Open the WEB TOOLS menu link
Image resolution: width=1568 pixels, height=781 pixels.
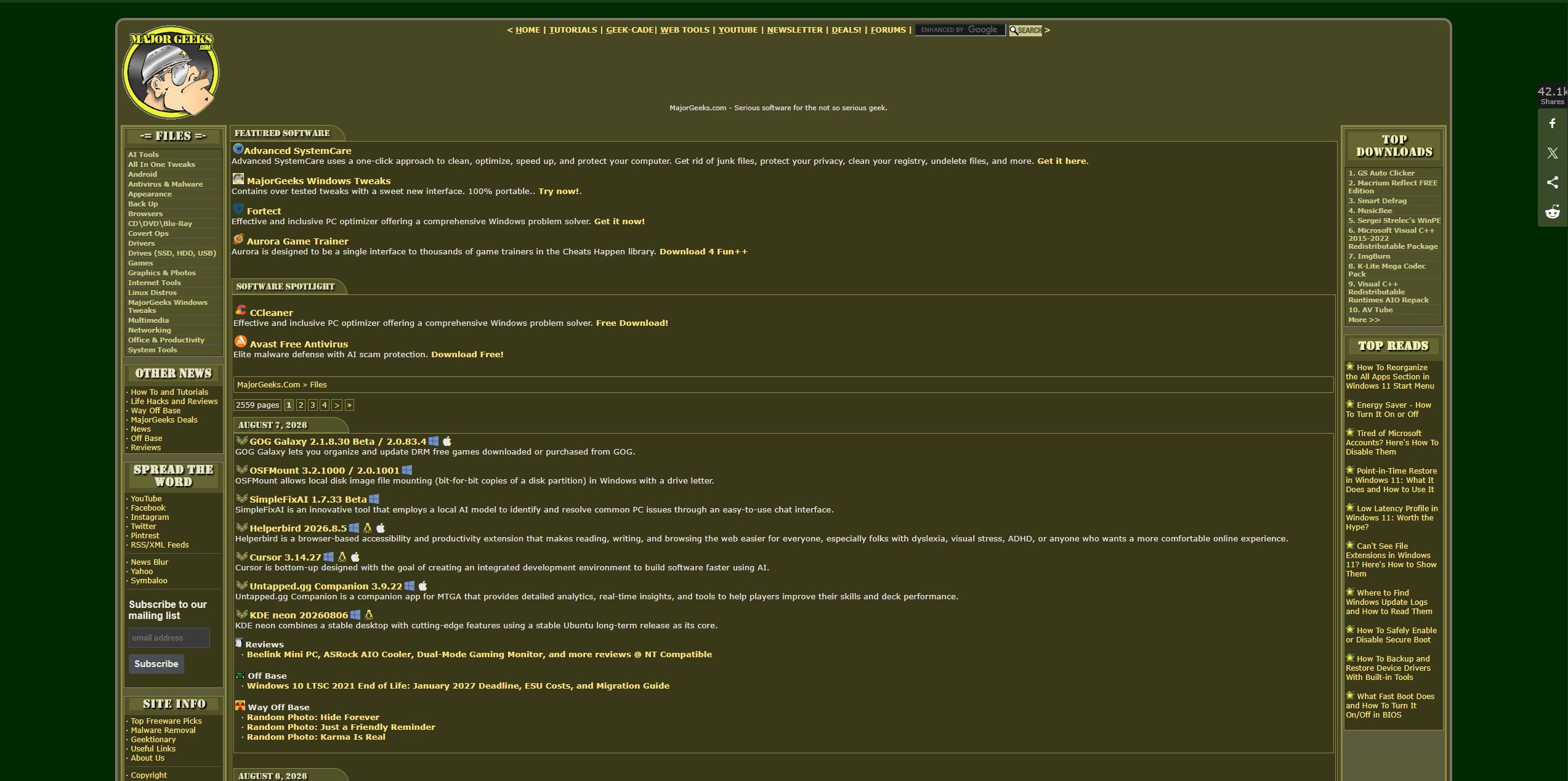(x=685, y=30)
